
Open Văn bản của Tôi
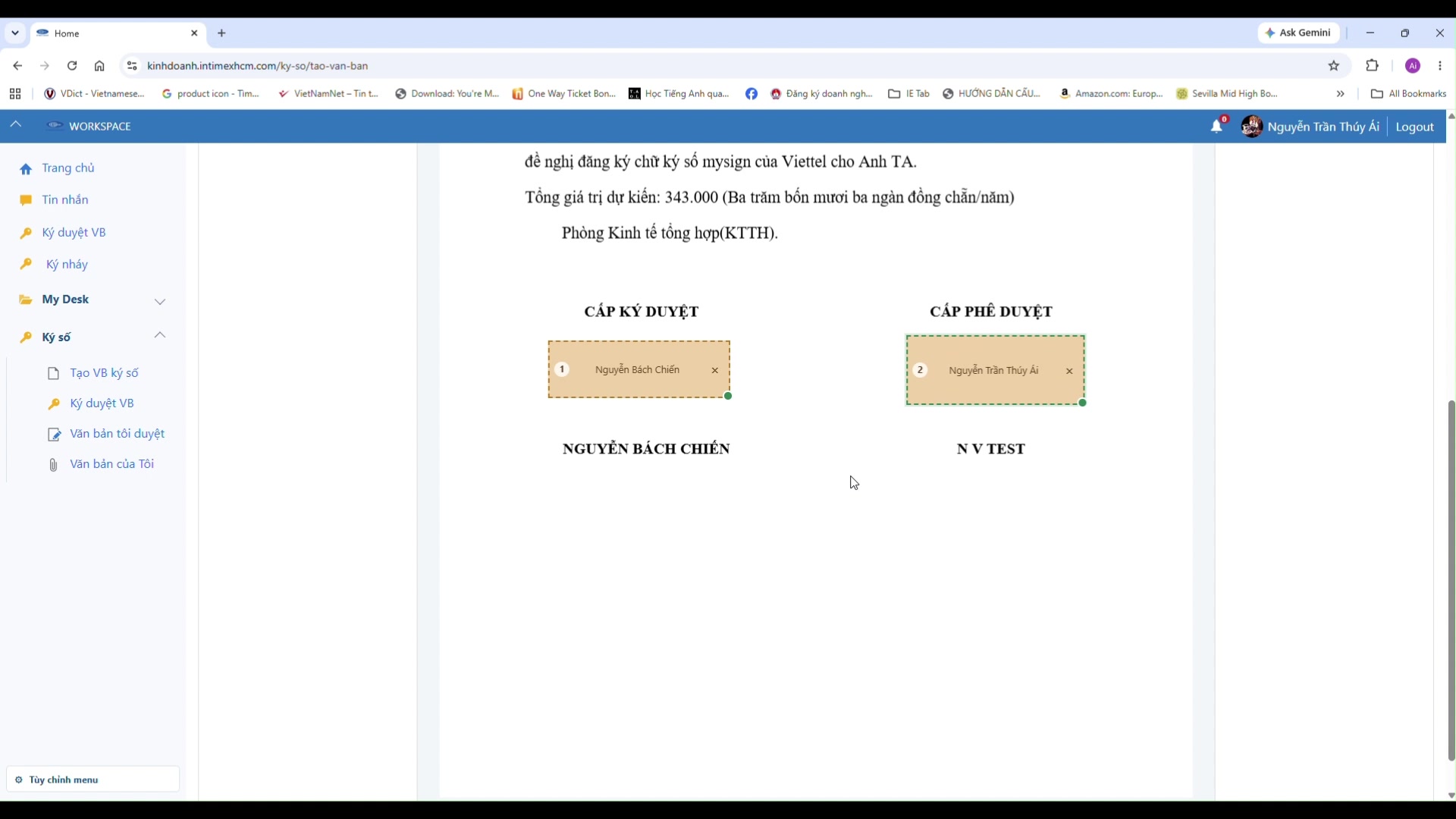point(111,464)
